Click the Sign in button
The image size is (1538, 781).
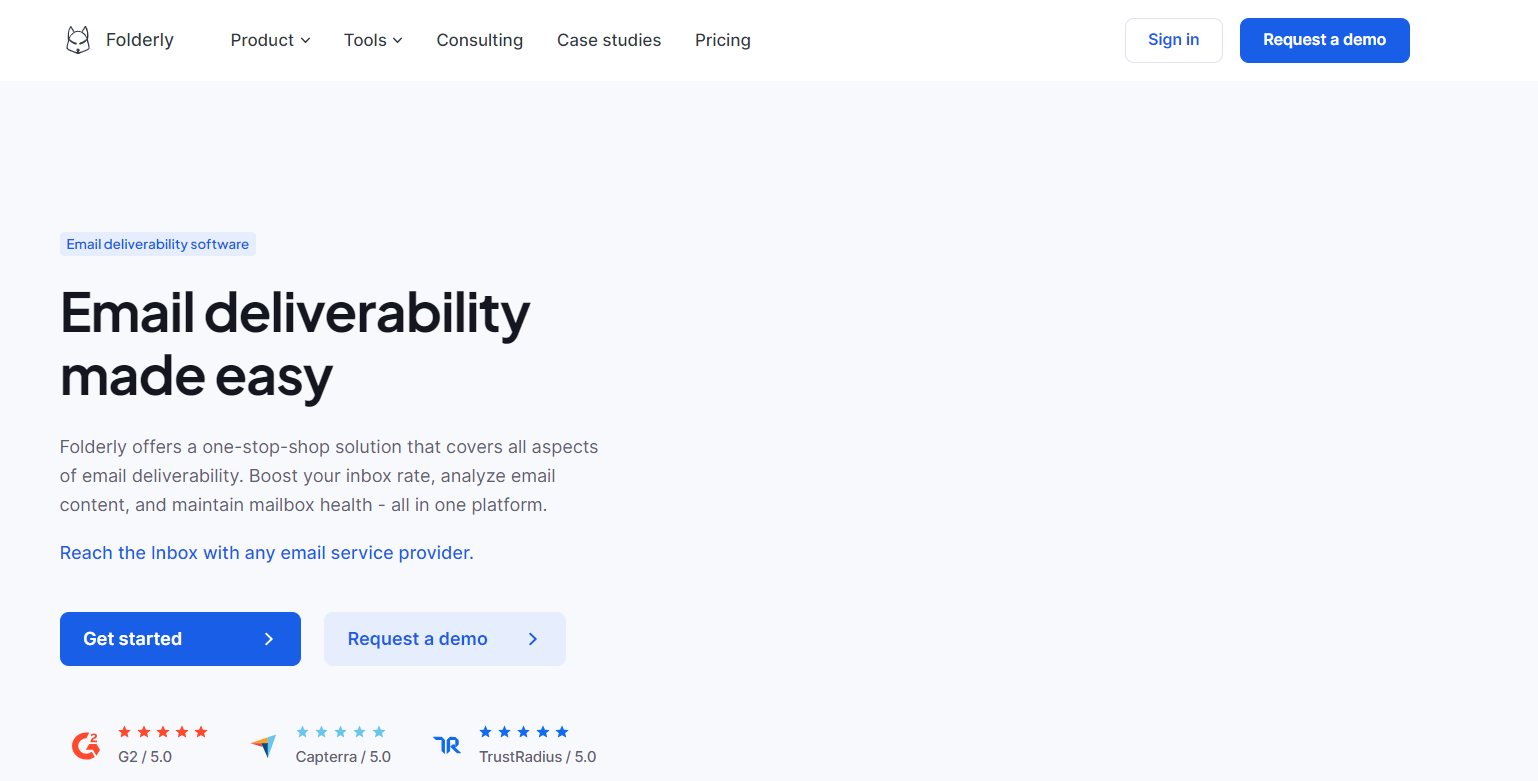click(x=1173, y=40)
